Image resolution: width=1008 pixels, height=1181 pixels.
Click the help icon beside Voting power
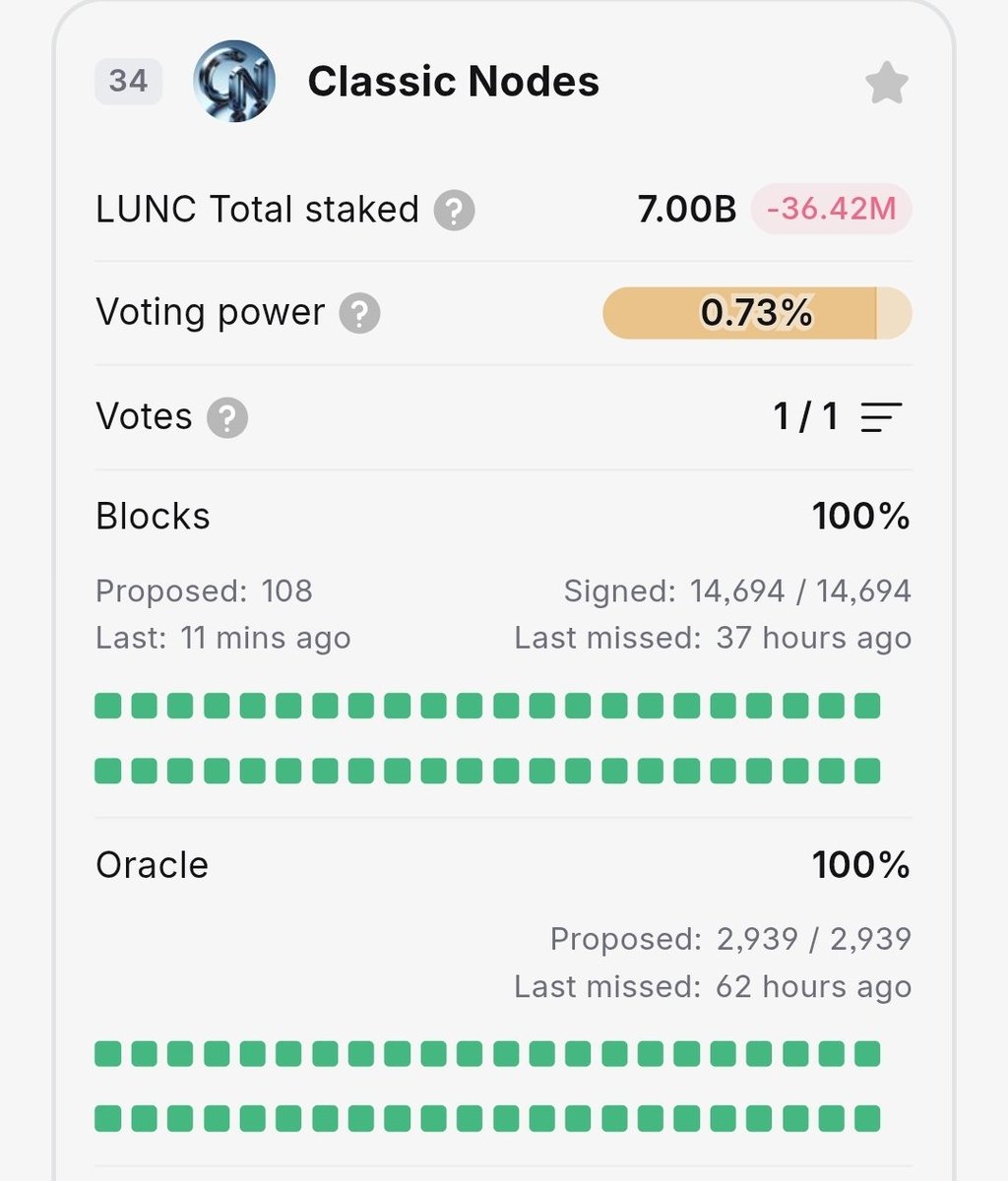pyautogui.click(x=359, y=314)
